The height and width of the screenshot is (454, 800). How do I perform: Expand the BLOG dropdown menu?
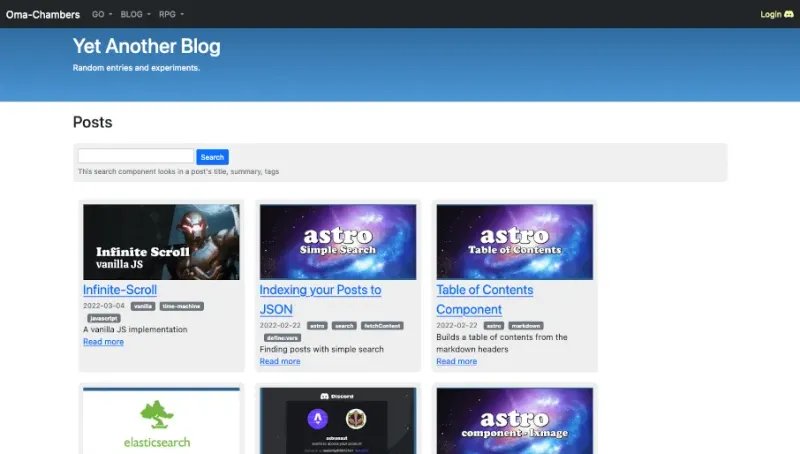[135, 14]
